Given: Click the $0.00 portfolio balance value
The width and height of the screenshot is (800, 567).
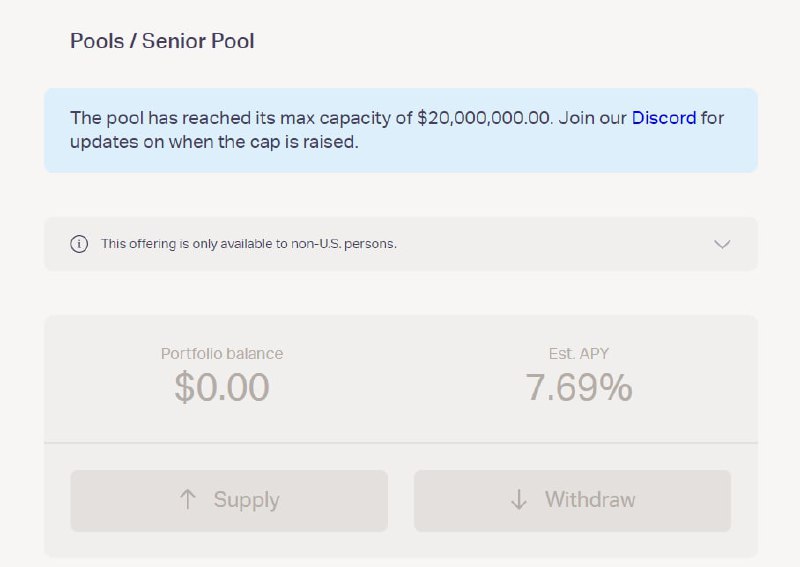Looking at the screenshot, I should coord(222,387).
